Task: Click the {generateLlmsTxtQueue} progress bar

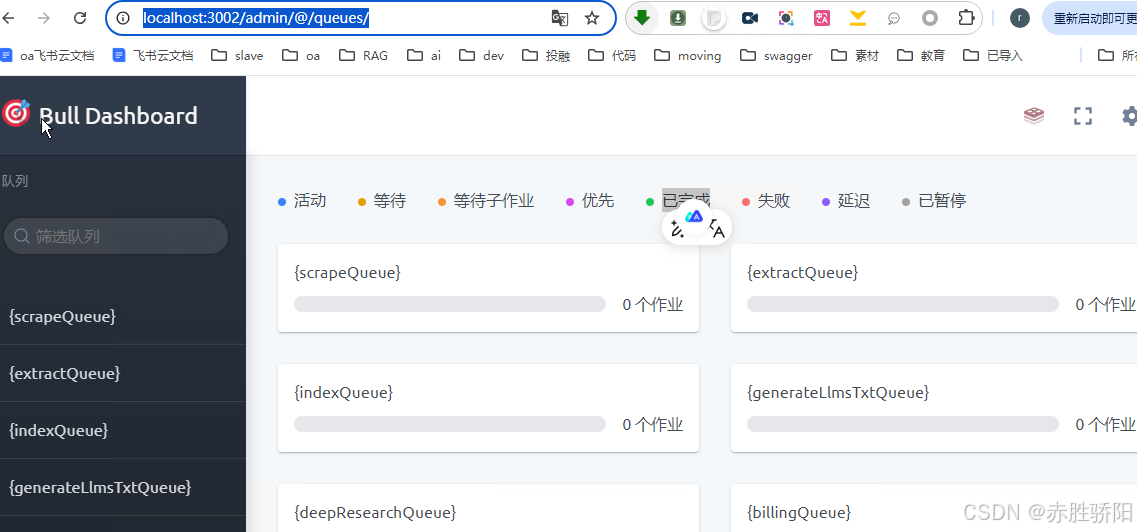Action: (x=903, y=424)
